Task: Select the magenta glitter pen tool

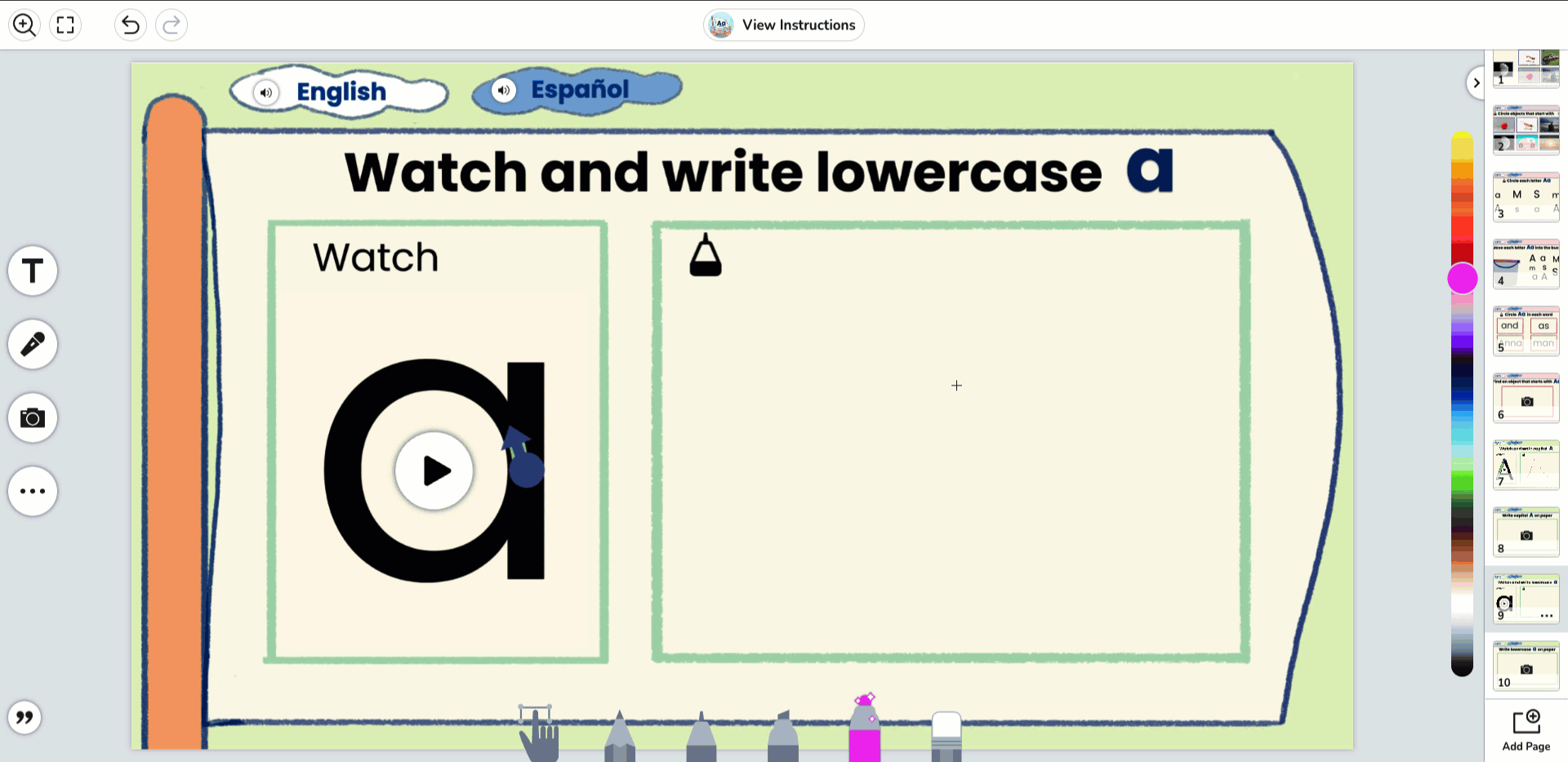Action: coord(865,727)
